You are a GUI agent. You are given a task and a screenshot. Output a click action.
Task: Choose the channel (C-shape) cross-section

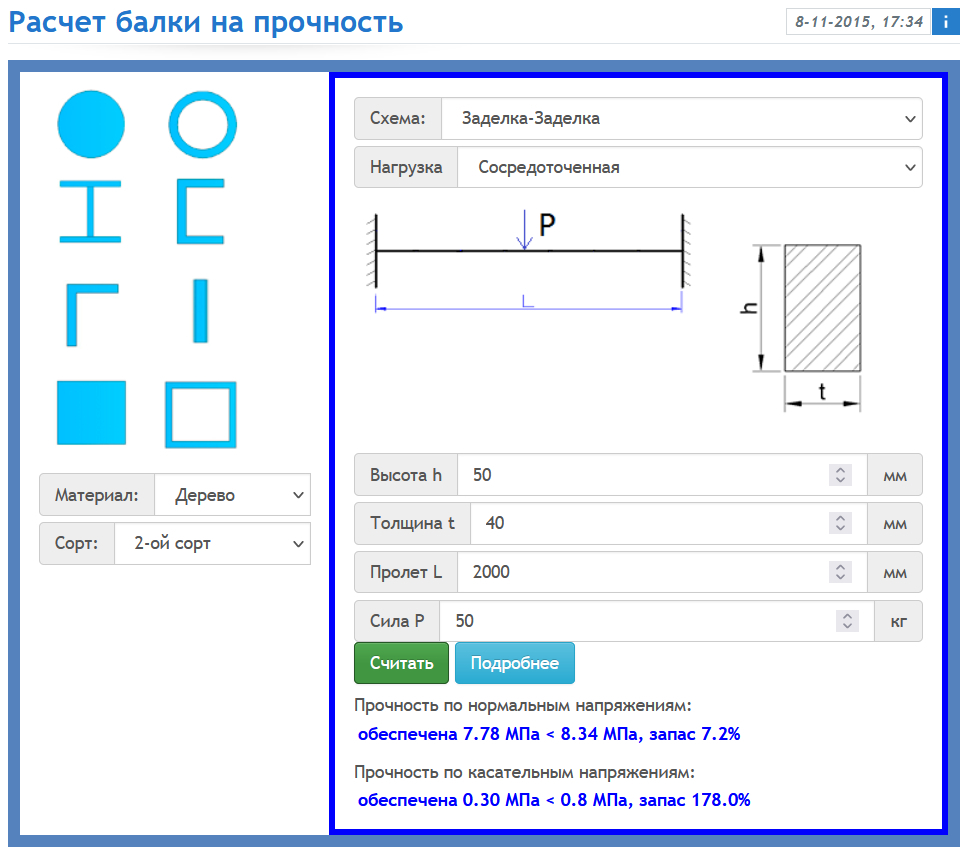tap(200, 211)
